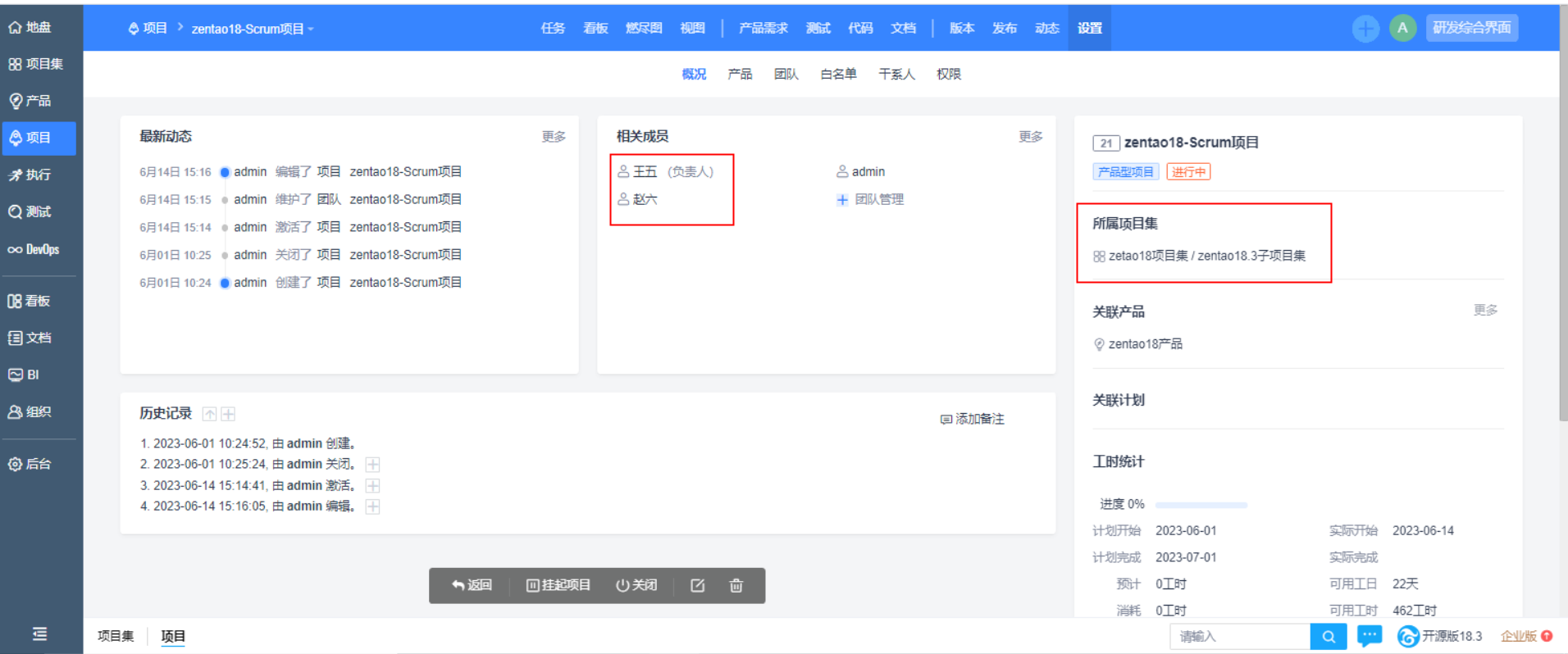Click 更多 in the 关联产品 section
The image size is (1568, 654).
click(x=1485, y=310)
